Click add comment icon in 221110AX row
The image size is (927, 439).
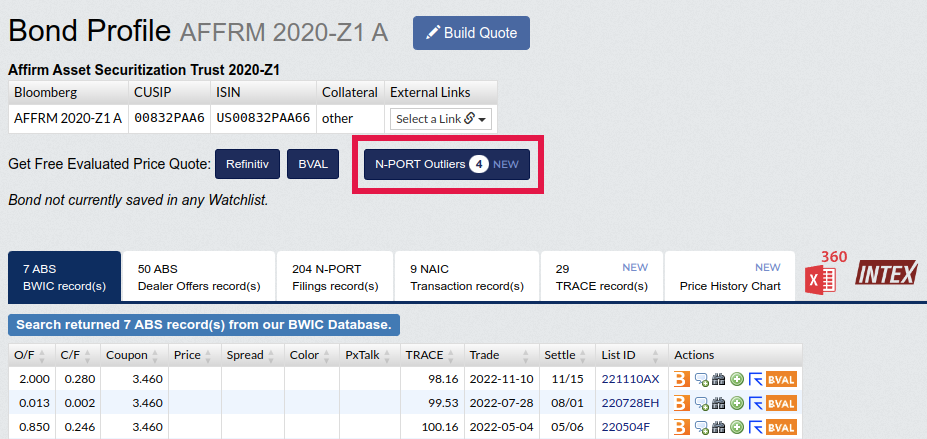702,379
